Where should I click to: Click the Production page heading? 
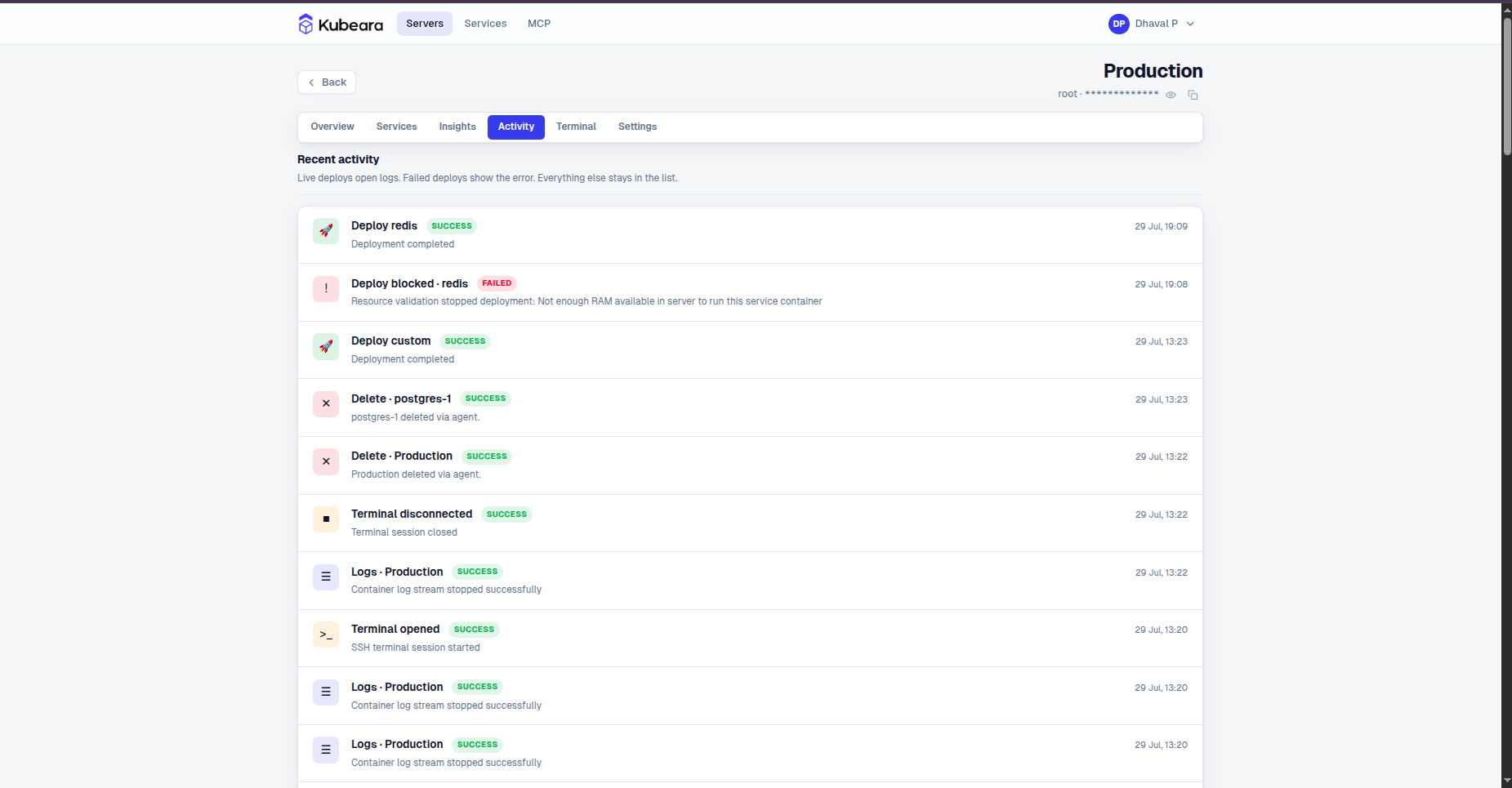[1153, 71]
